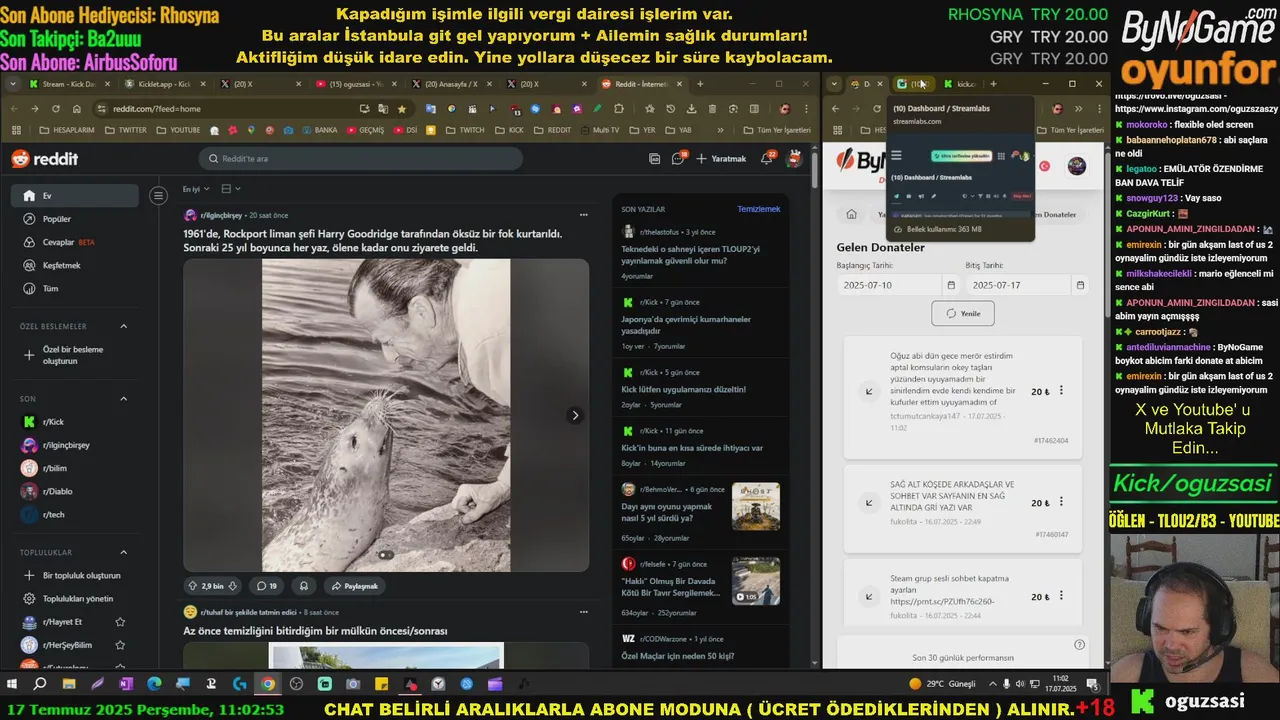The width and height of the screenshot is (1280, 720).
Task: Favorite r/Hayret Et with star
Action: coord(120,622)
